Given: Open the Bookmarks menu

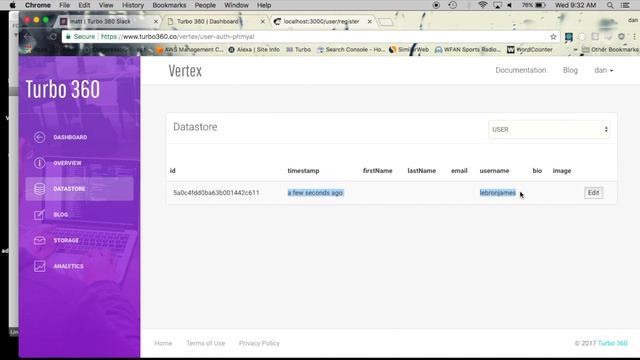Looking at the screenshot, I should pos(169,5).
